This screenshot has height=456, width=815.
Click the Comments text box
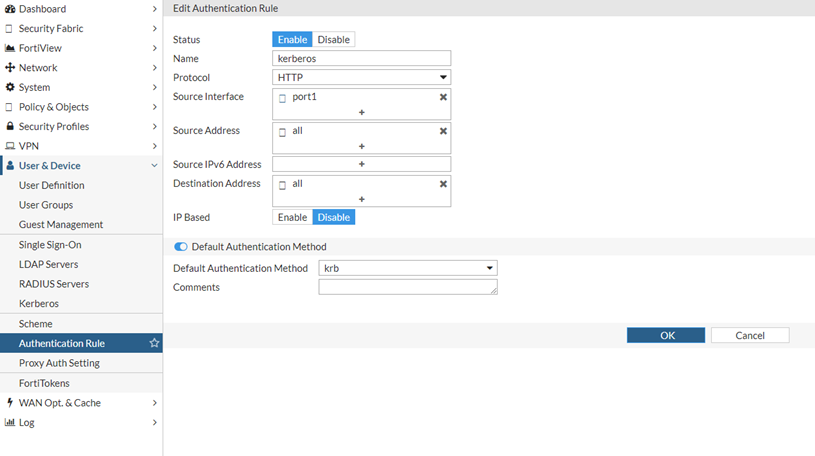407,287
